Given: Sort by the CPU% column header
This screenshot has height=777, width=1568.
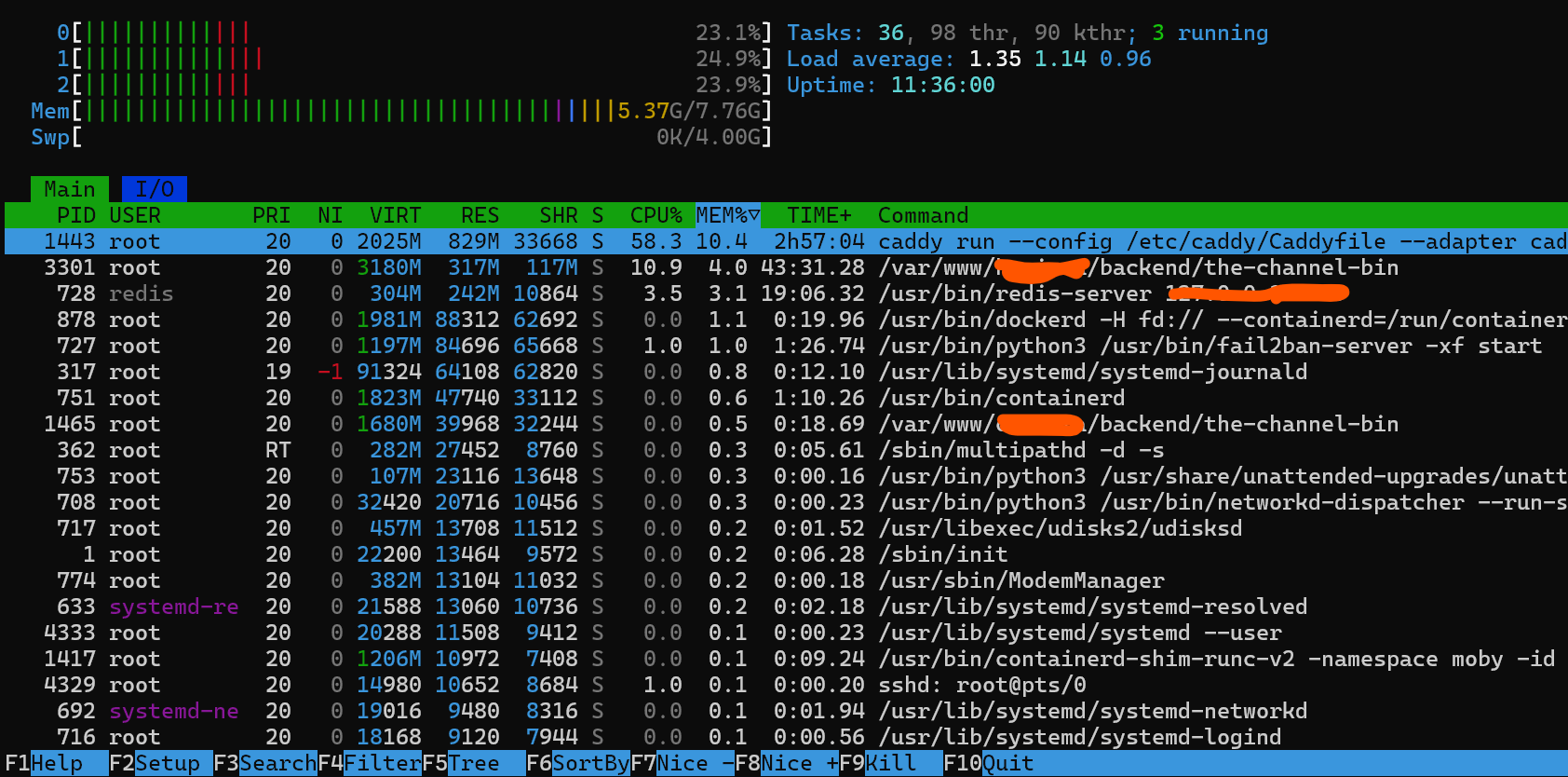Looking at the screenshot, I should [656, 215].
